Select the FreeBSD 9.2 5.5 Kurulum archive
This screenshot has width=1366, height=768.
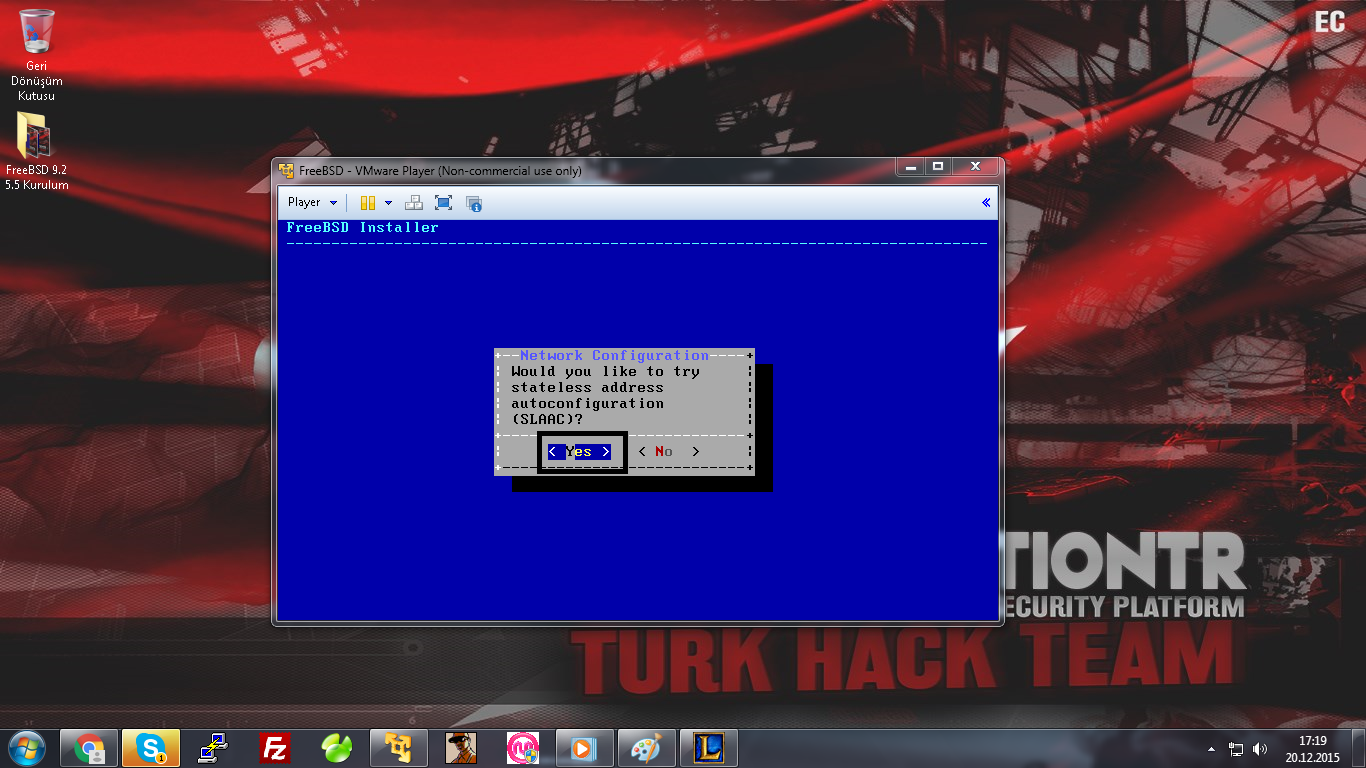[36, 151]
